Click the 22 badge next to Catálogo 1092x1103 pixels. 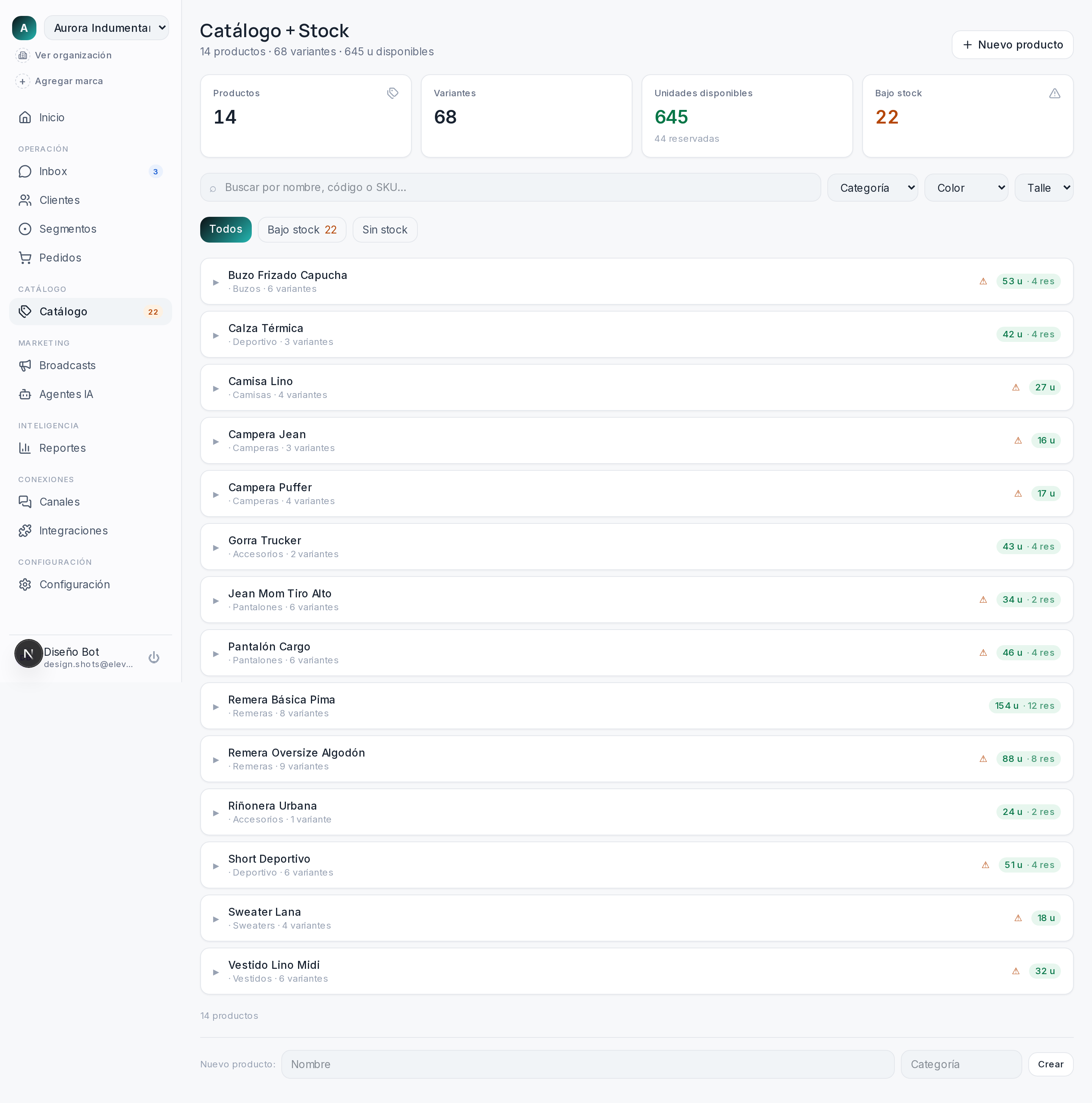coord(153,312)
